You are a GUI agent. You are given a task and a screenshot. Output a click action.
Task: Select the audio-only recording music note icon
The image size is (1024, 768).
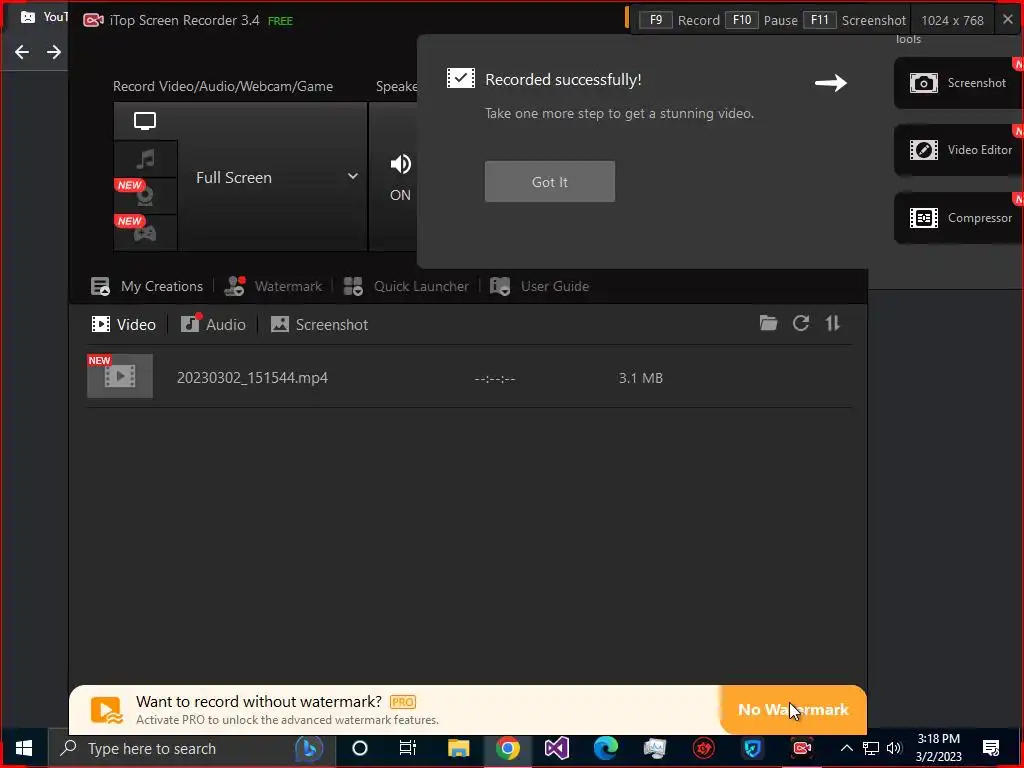[x=145, y=159]
